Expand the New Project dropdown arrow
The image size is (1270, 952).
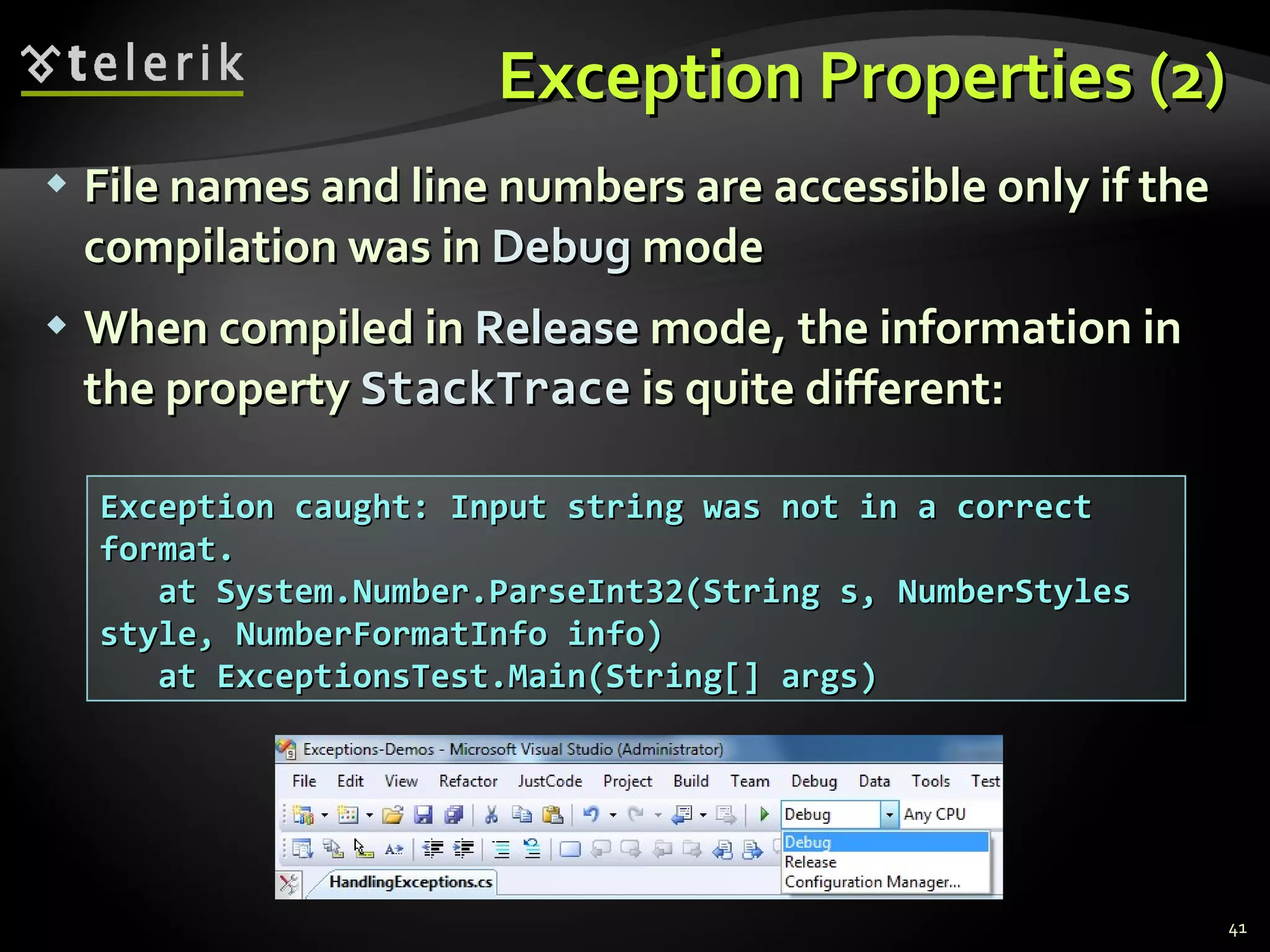[x=324, y=815]
